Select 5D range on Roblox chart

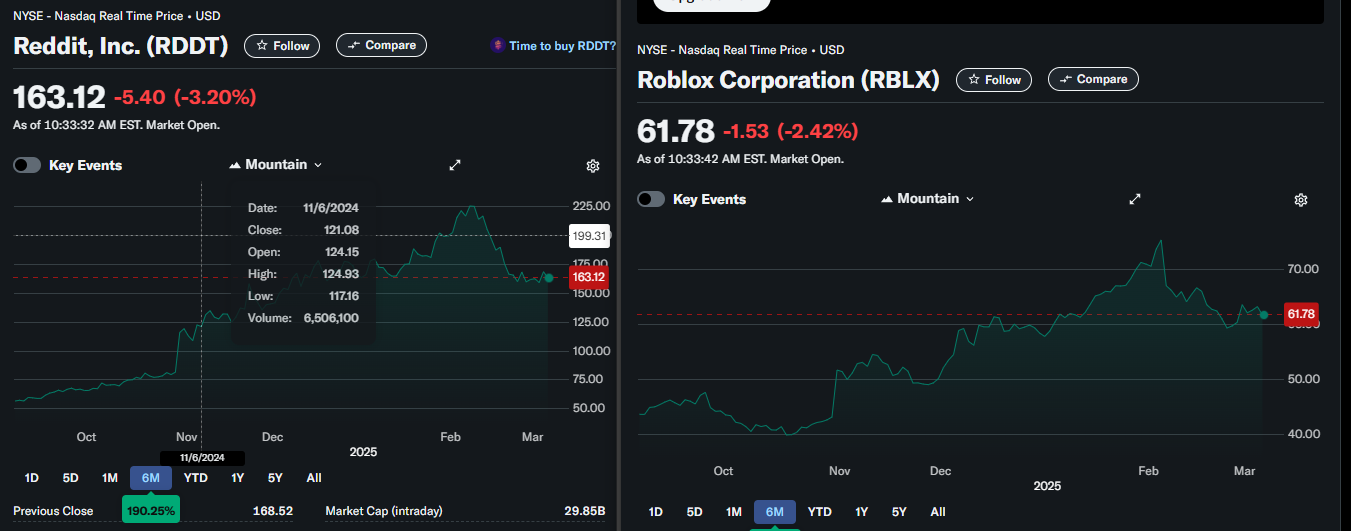point(694,511)
